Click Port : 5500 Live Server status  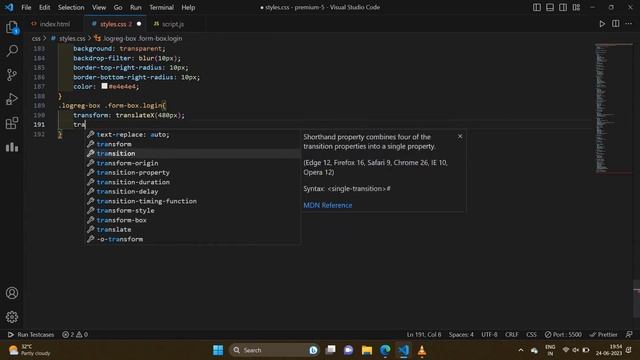[x=563, y=334]
